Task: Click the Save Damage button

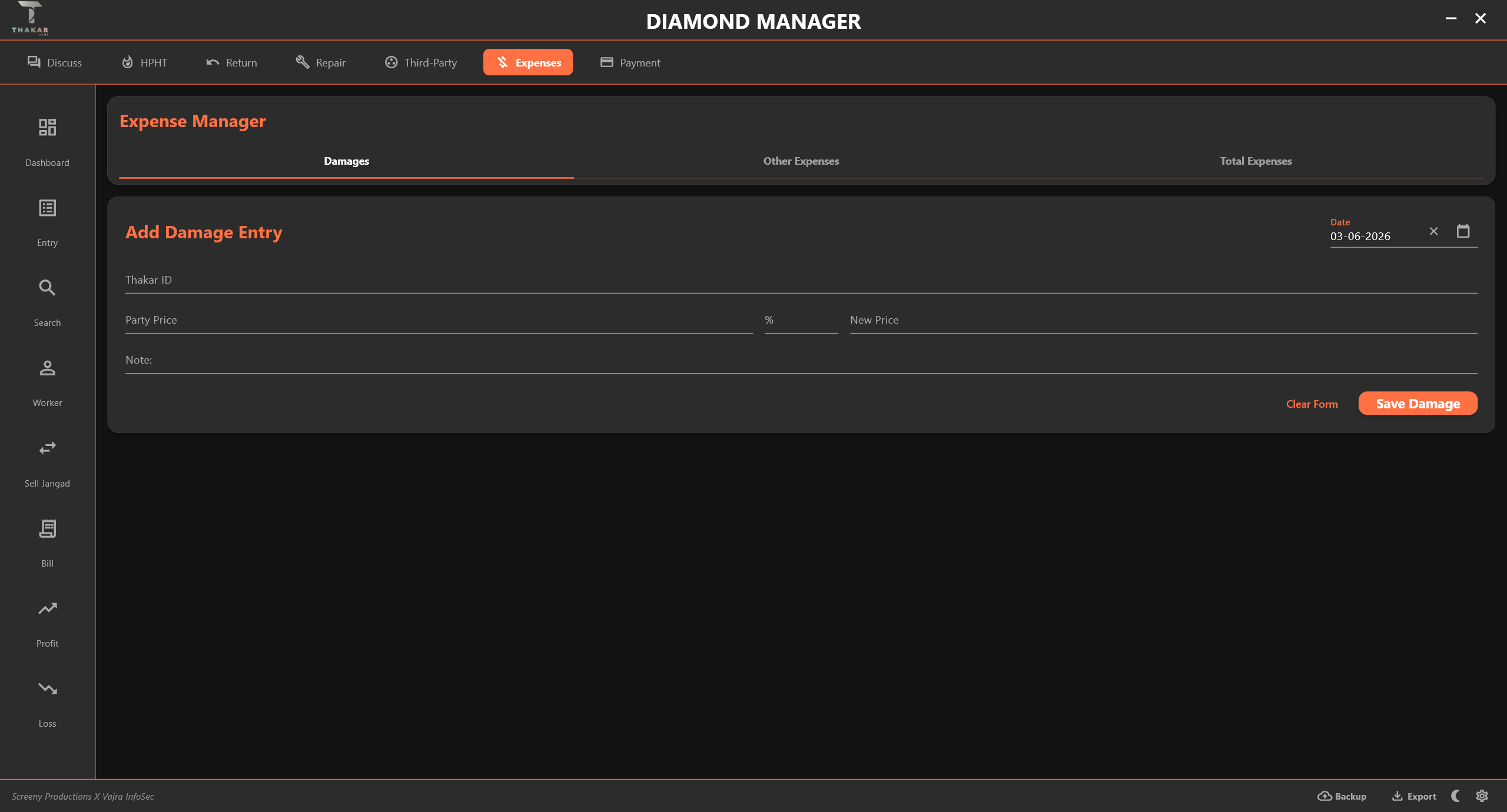Action: [1418, 404]
